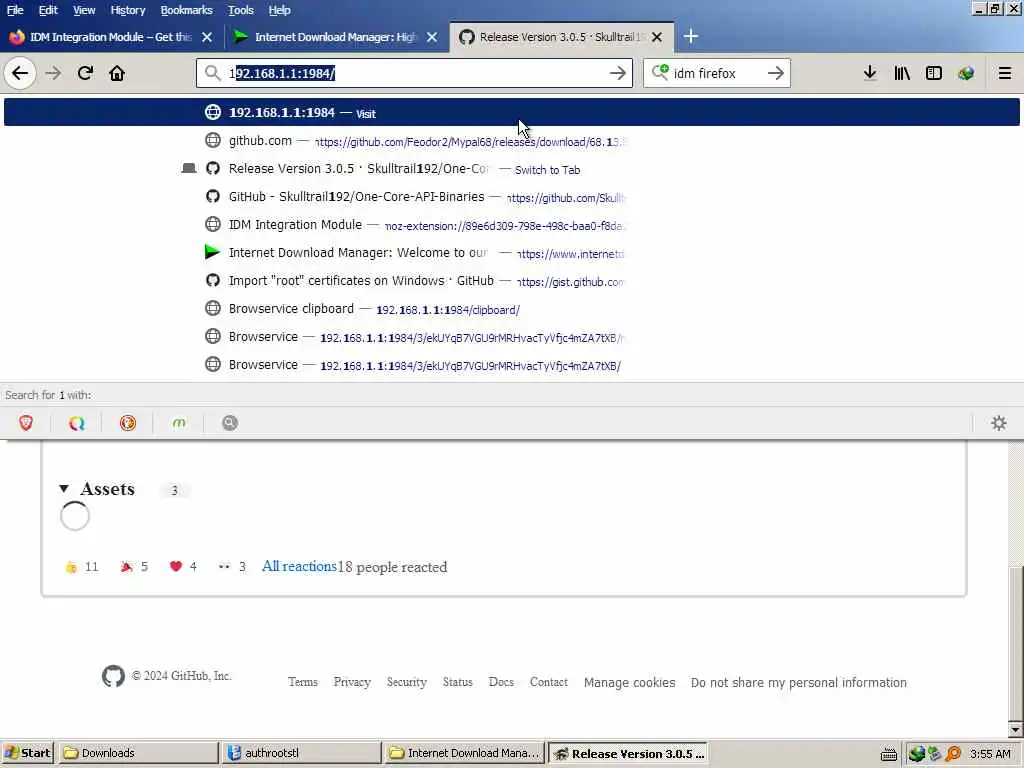Click the forward navigation arrow
Viewport: 1024px width, 768px height.
(53, 73)
